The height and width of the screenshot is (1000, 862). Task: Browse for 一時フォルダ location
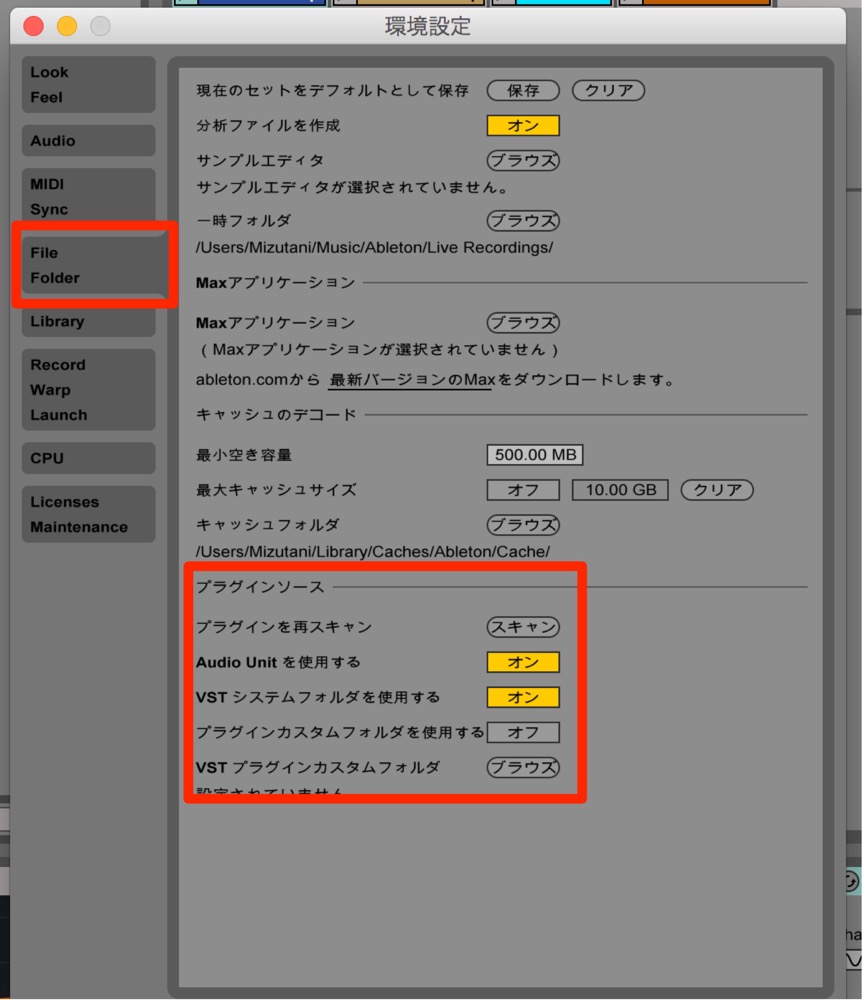523,221
